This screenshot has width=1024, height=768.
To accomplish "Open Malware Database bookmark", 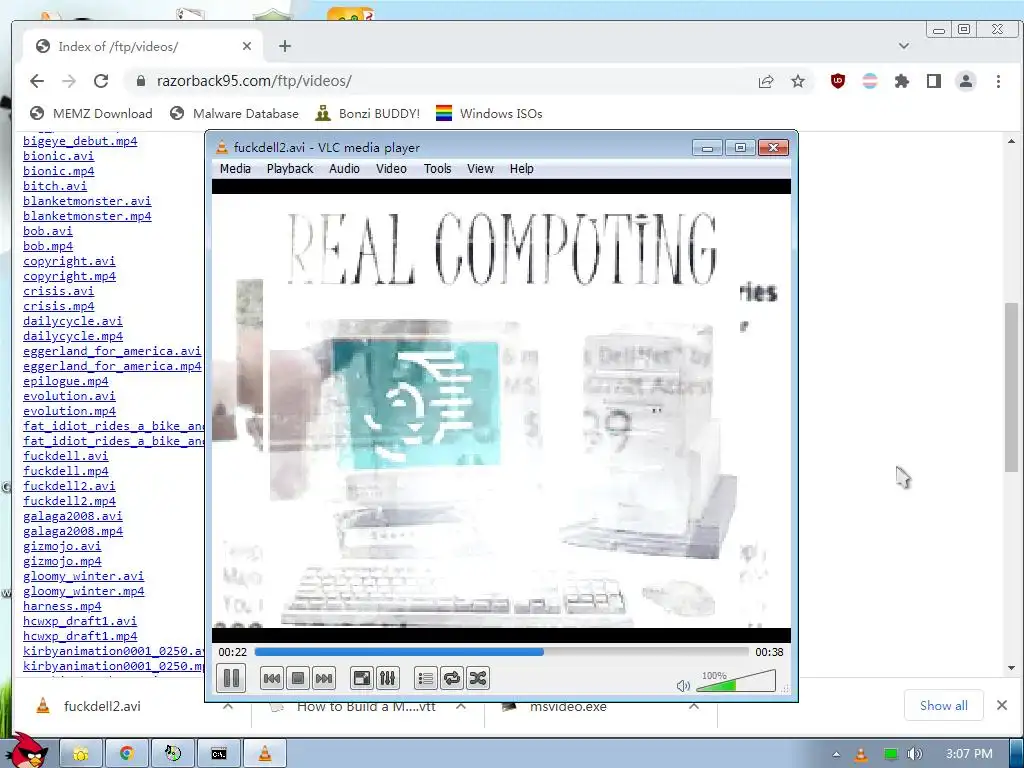I will [x=234, y=114].
